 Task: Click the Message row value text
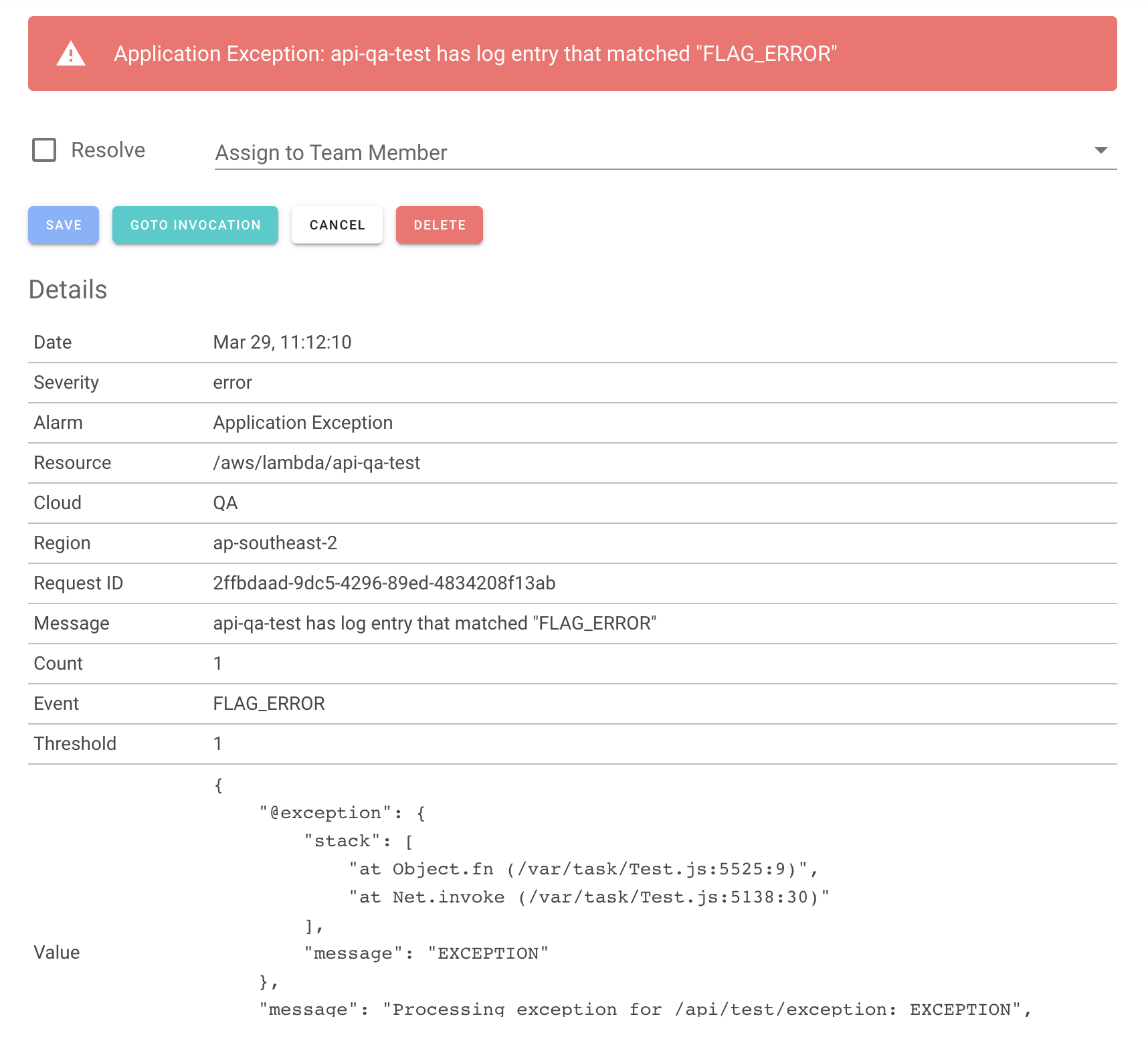pyautogui.click(x=435, y=624)
